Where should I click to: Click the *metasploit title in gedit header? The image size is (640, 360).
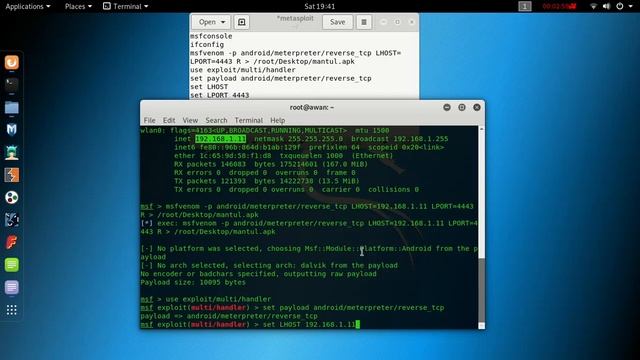[295, 19]
